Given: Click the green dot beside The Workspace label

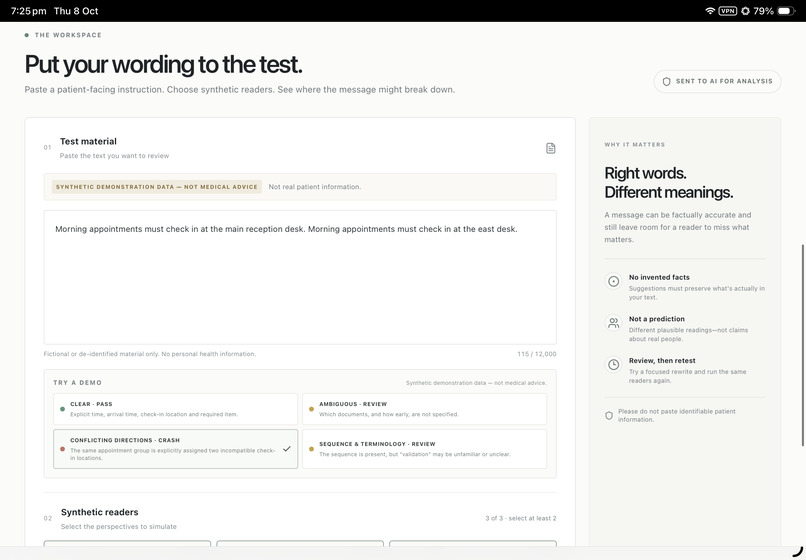Looking at the screenshot, I should pyautogui.click(x=27, y=35).
